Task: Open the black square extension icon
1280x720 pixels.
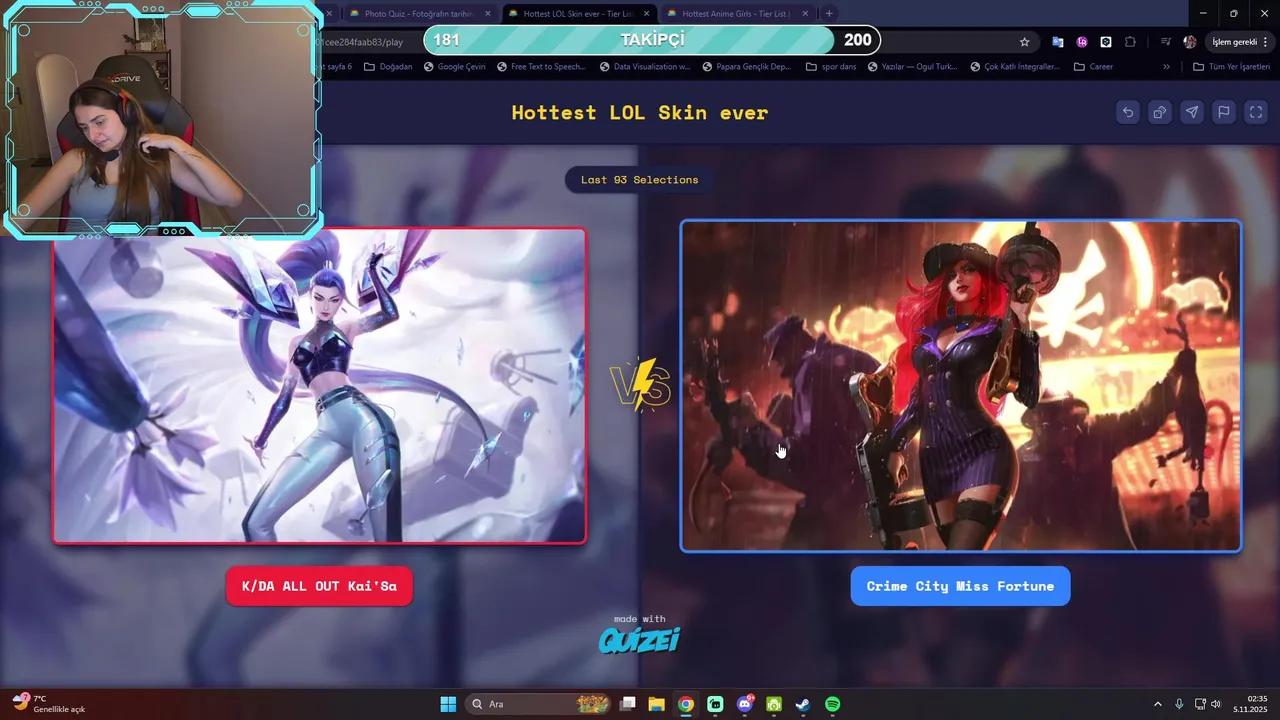Action: (1106, 42)
